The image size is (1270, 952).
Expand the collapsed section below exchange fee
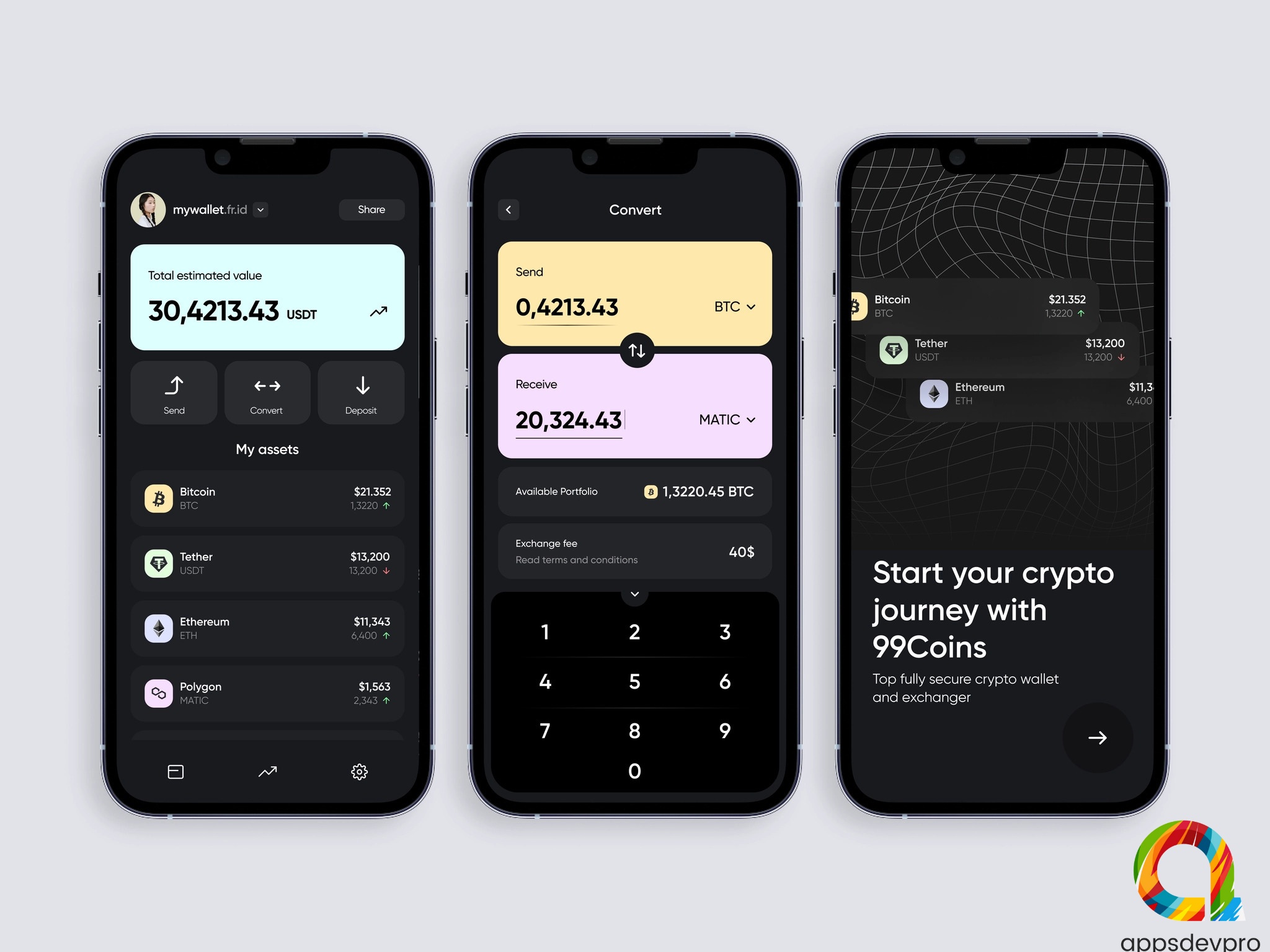pyautogui.click(x=635, y=593)
